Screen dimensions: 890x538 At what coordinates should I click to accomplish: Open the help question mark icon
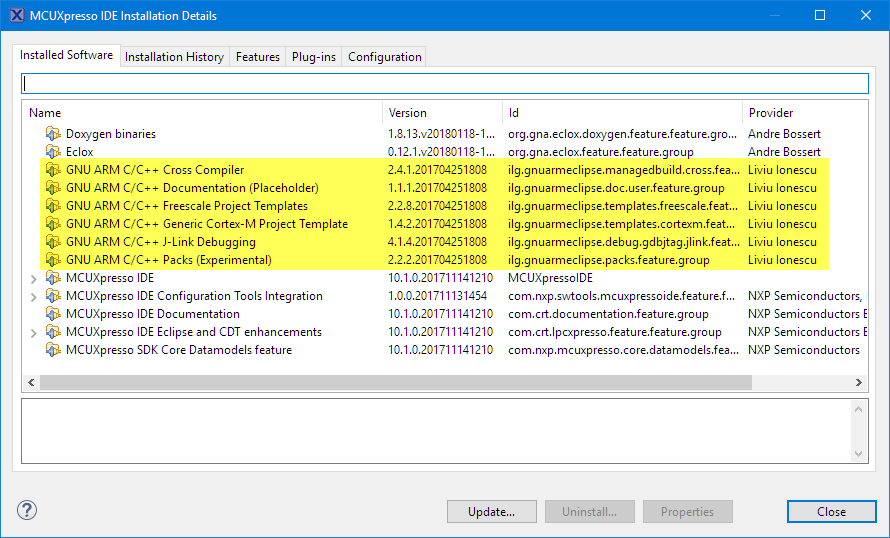27,510
